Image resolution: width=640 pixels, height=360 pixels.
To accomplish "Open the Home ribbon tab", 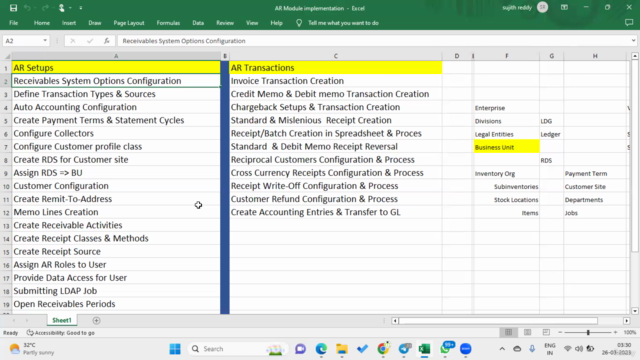I will click(x=42, y=23).
